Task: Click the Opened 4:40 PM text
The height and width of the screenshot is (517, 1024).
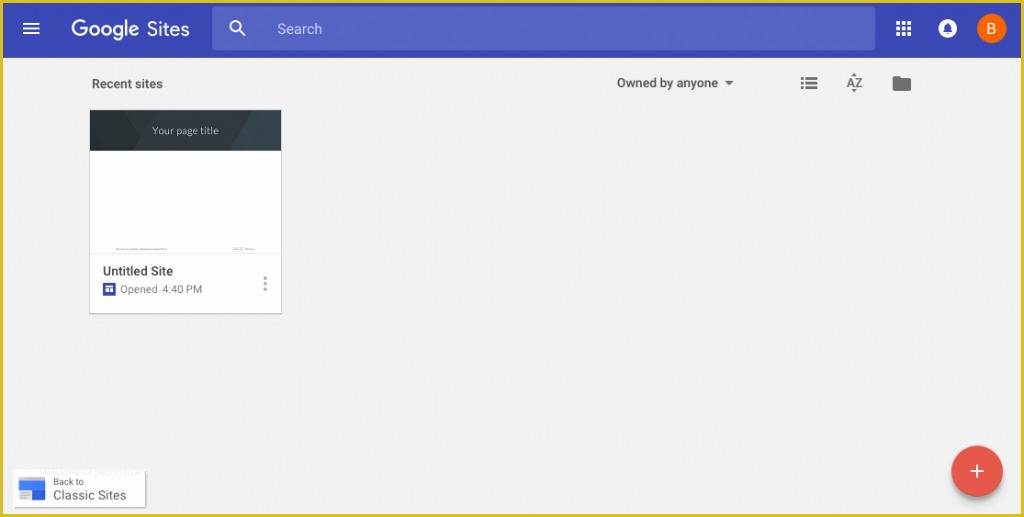Action: [161, 289]
